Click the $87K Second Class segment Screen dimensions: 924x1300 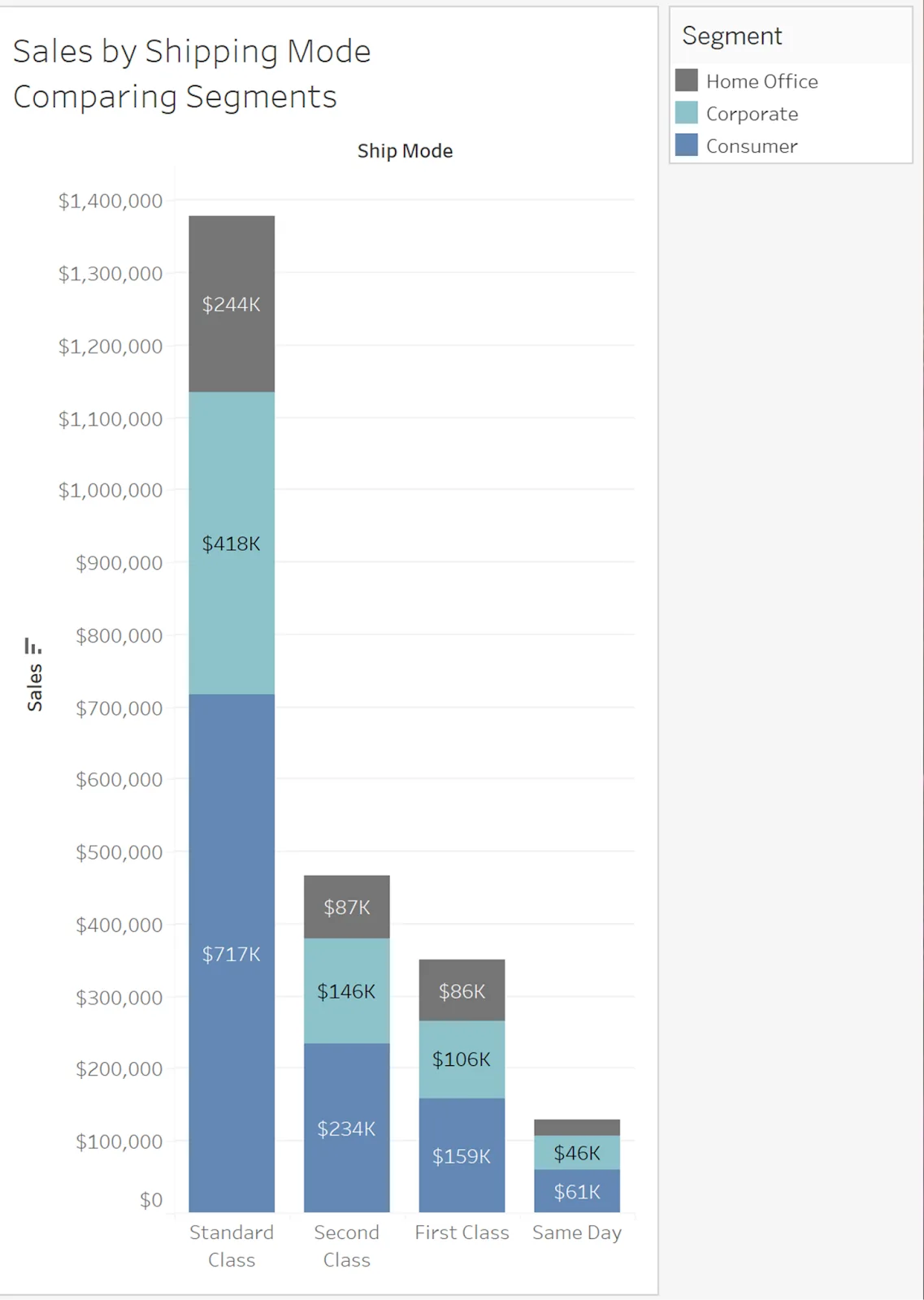tap(347, 907)
